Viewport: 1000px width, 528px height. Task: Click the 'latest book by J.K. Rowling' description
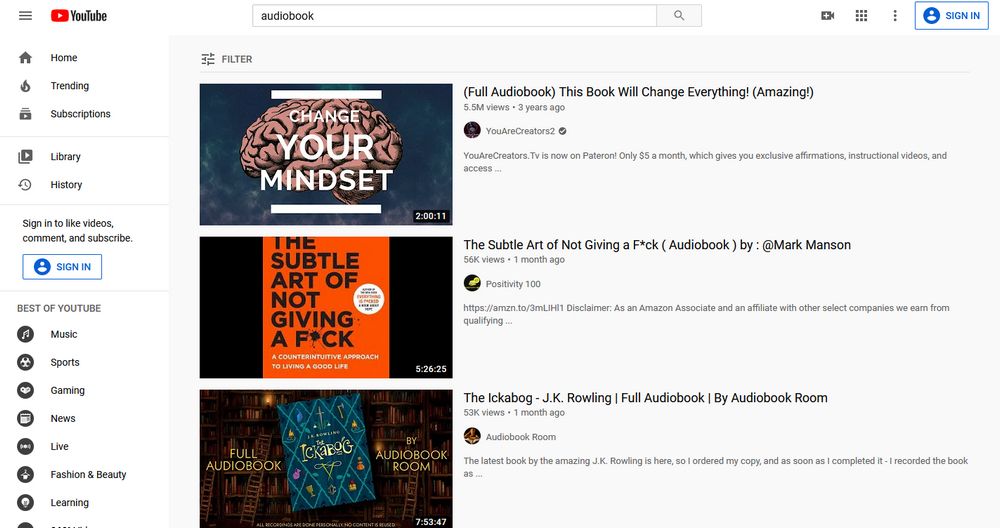tap(716, 467)
